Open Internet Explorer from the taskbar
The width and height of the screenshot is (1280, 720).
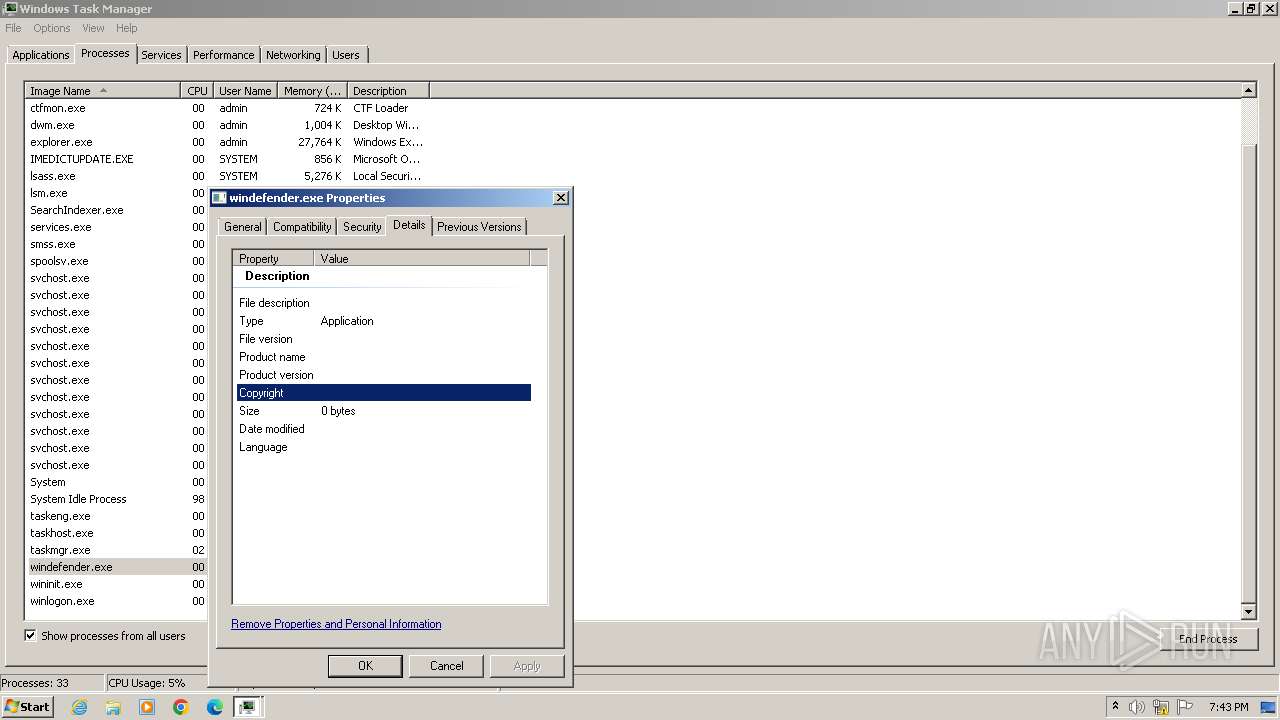(x=79, y=707)
